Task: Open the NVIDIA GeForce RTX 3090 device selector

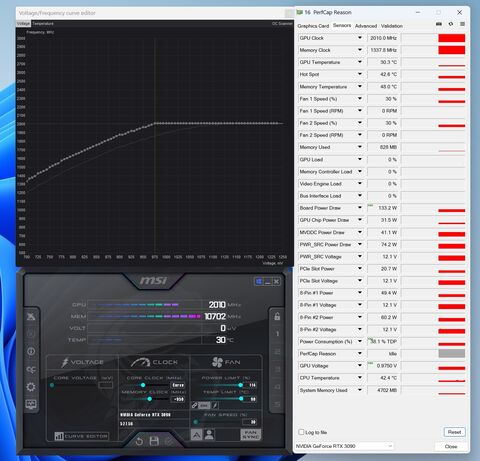Action: [344, 446]
